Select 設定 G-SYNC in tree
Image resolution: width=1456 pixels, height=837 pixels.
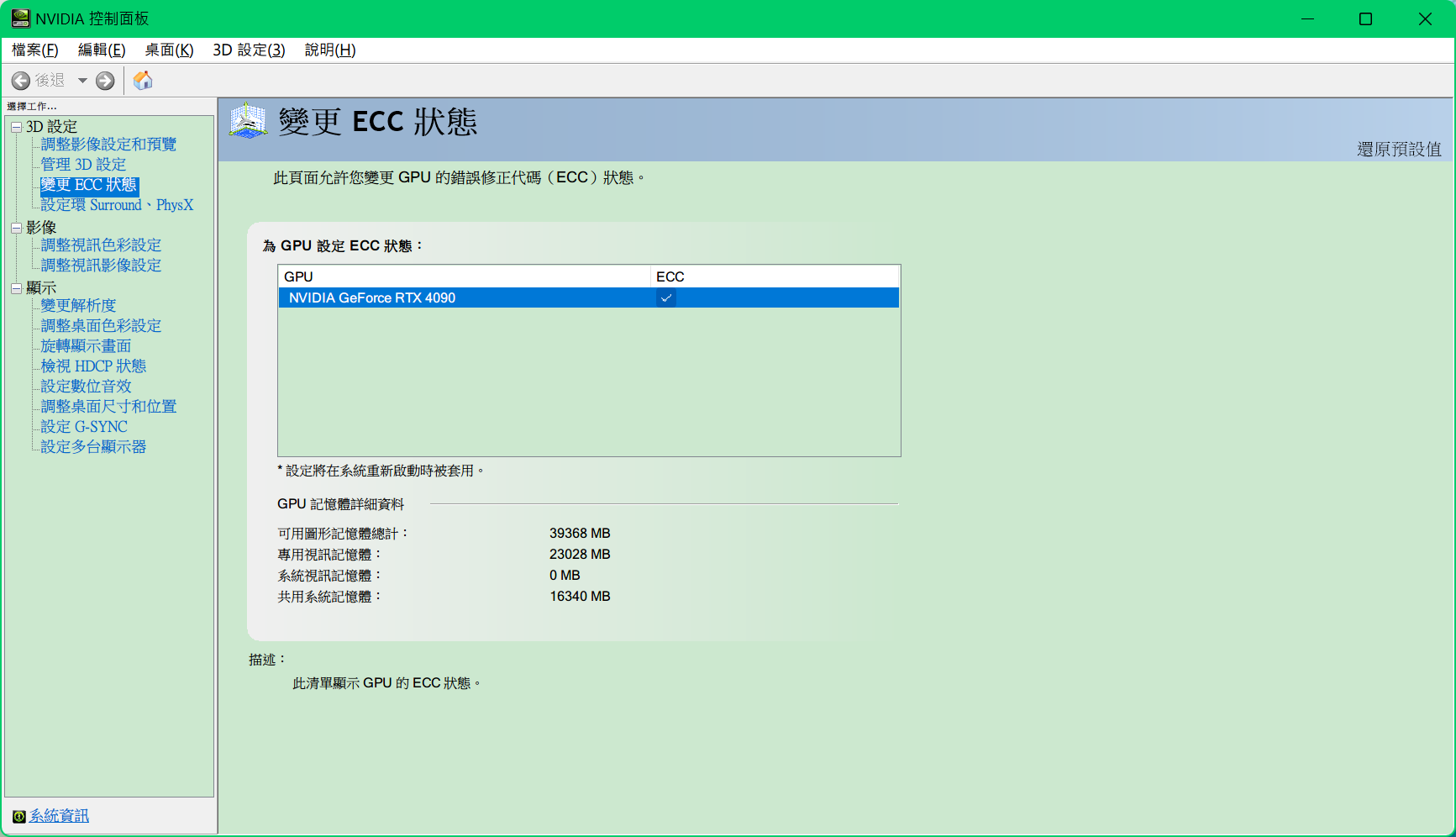click(x=84, y=427)
